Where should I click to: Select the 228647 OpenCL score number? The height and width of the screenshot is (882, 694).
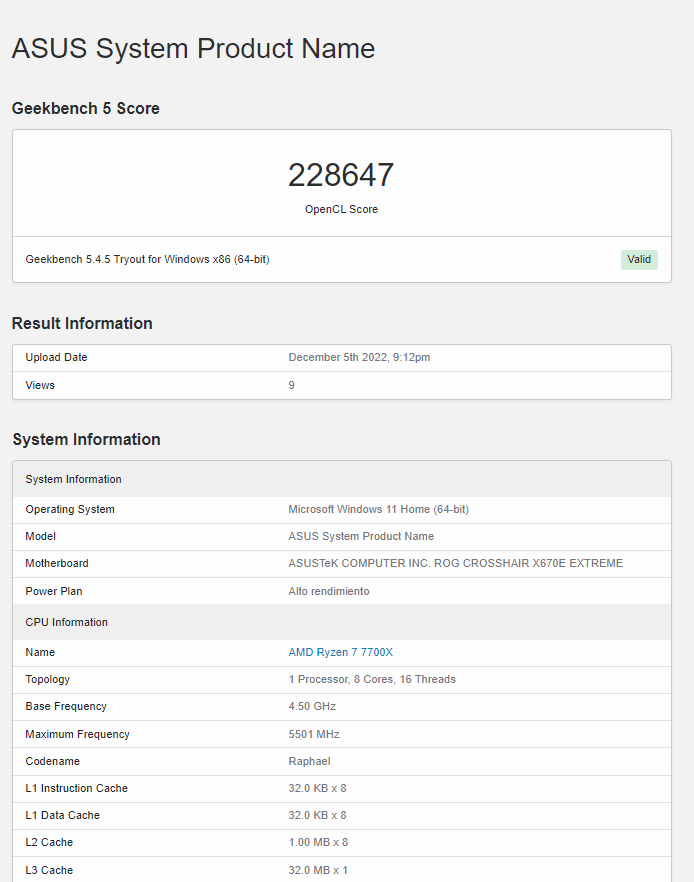click(341, 175)
